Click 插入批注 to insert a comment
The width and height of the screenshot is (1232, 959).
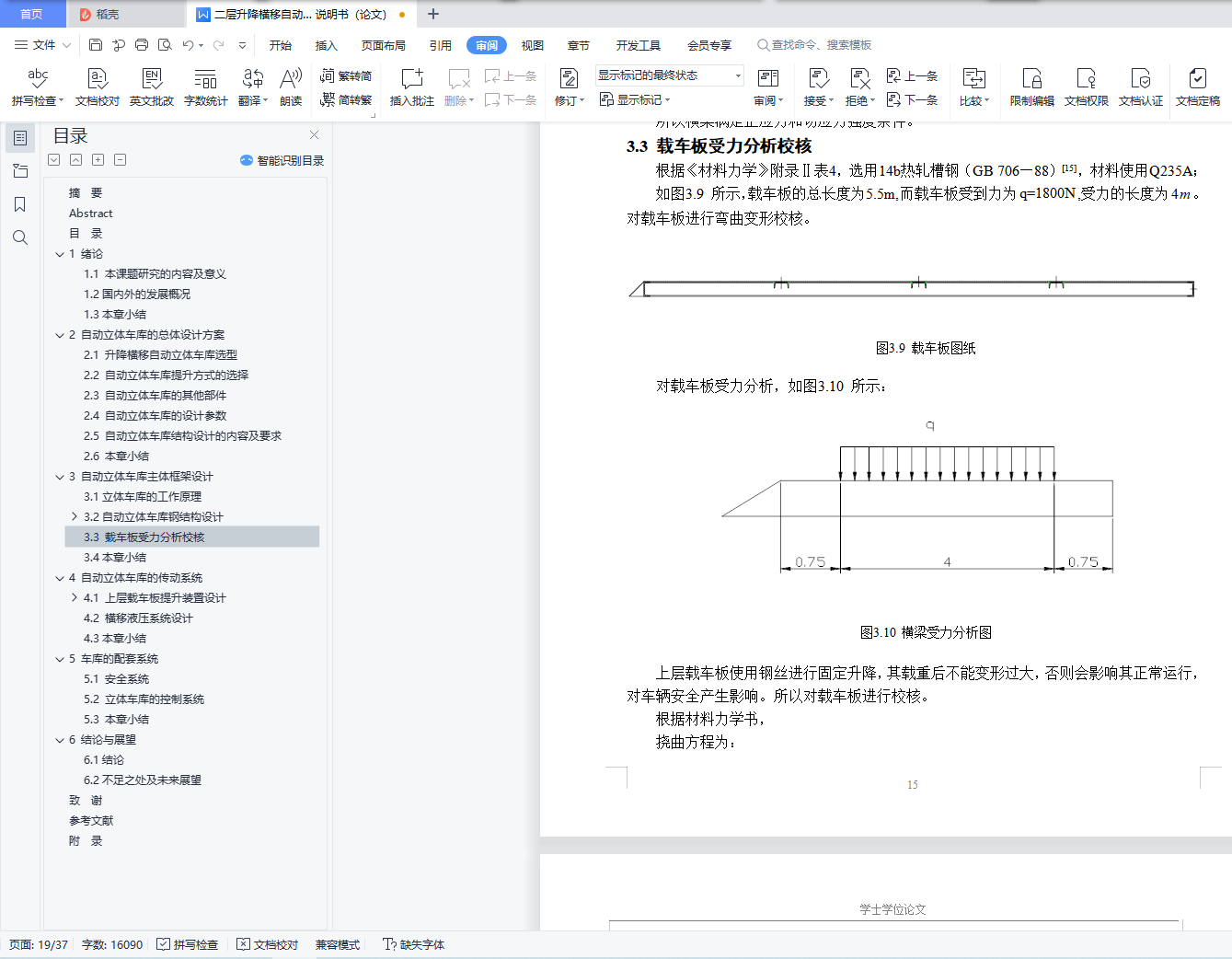coord(412,88)
